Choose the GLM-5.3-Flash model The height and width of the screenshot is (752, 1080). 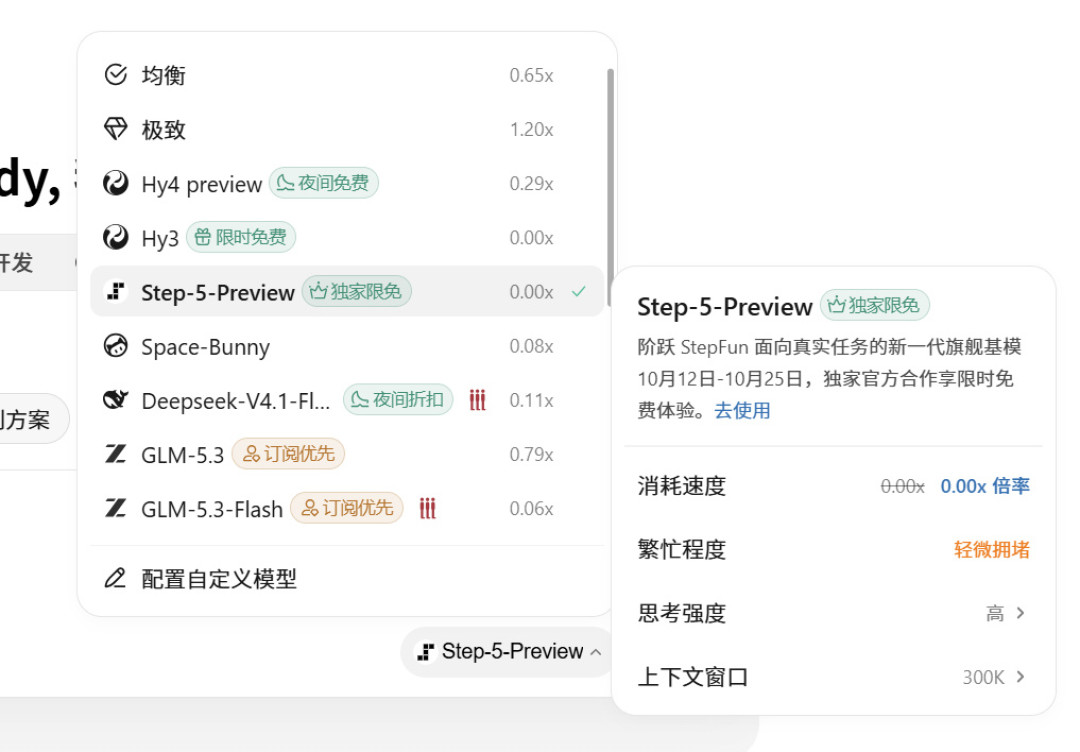(x=347, y=508)
